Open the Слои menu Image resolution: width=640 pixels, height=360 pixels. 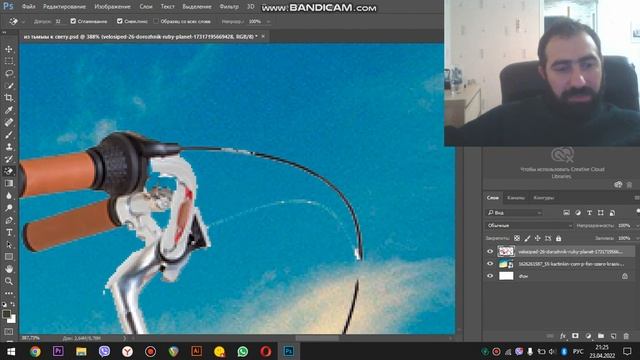[x=146, y=7]
